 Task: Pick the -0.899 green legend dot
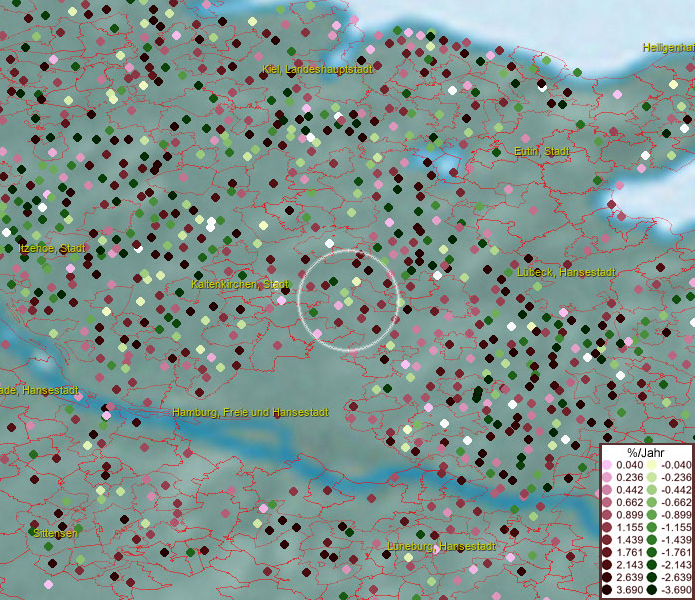tap(652, 515)
